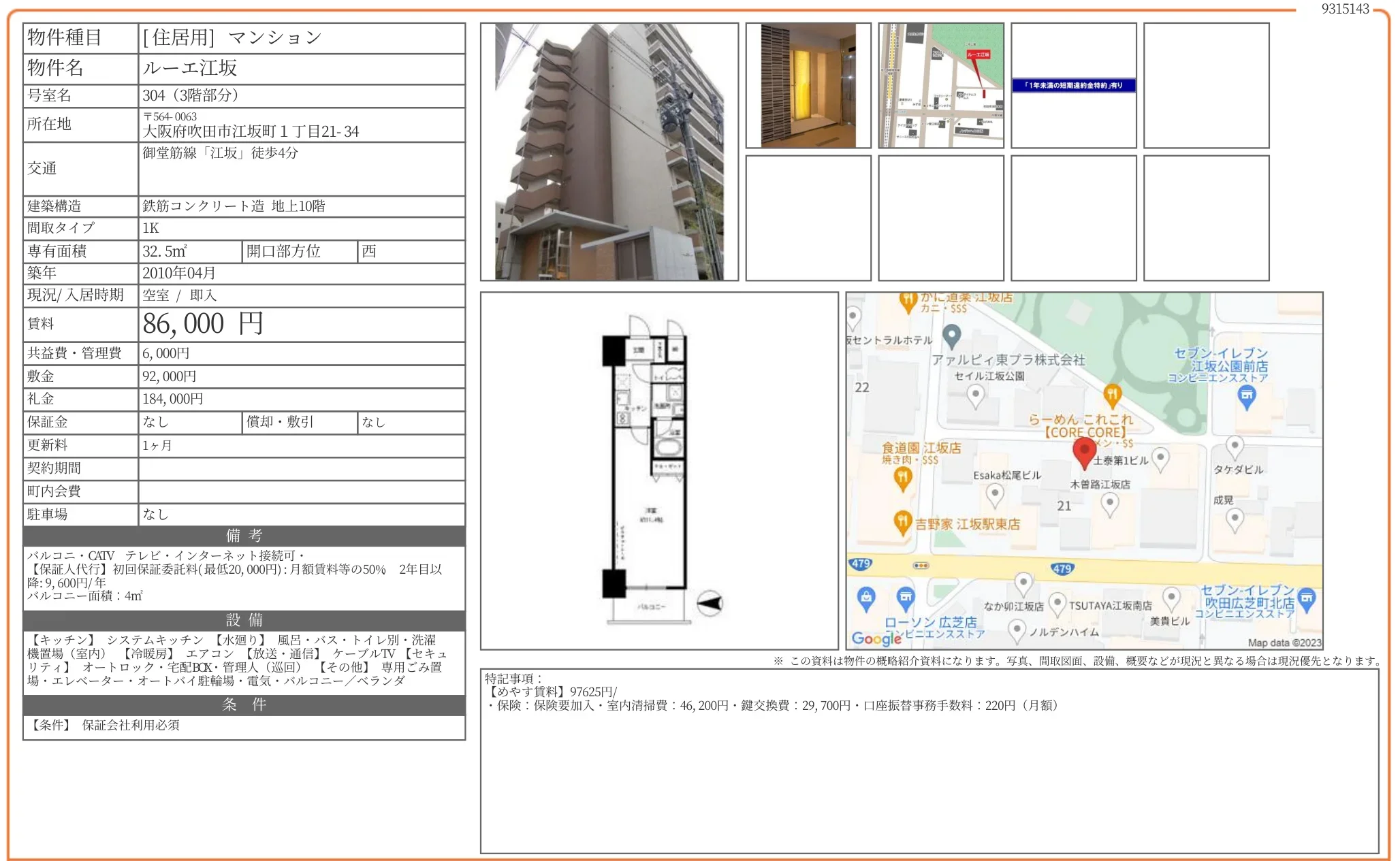Click the Takeda Building map pin

pyautogui.click(x=1234, y=448)
